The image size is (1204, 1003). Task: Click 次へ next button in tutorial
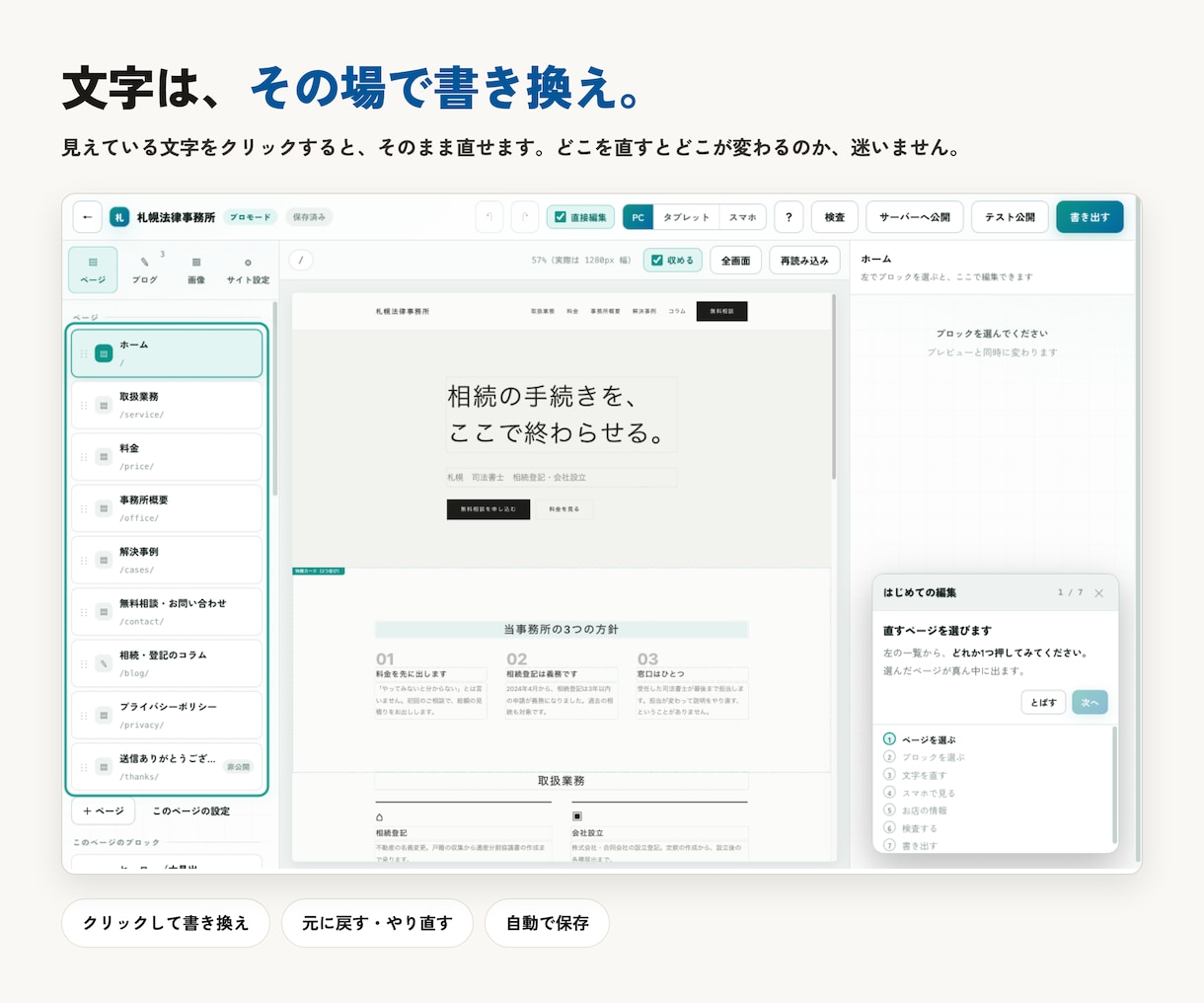[x=1090, y=703]
